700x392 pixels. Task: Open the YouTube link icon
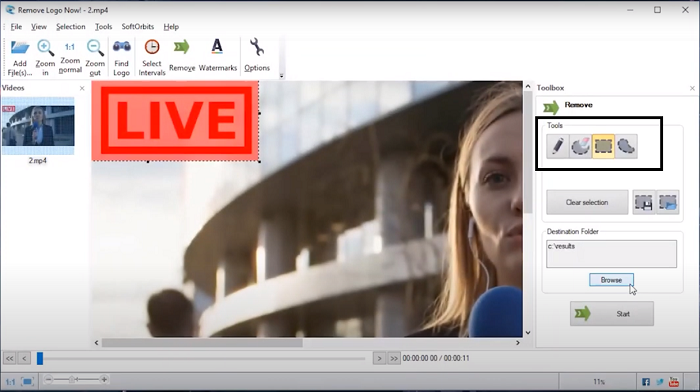674,382
